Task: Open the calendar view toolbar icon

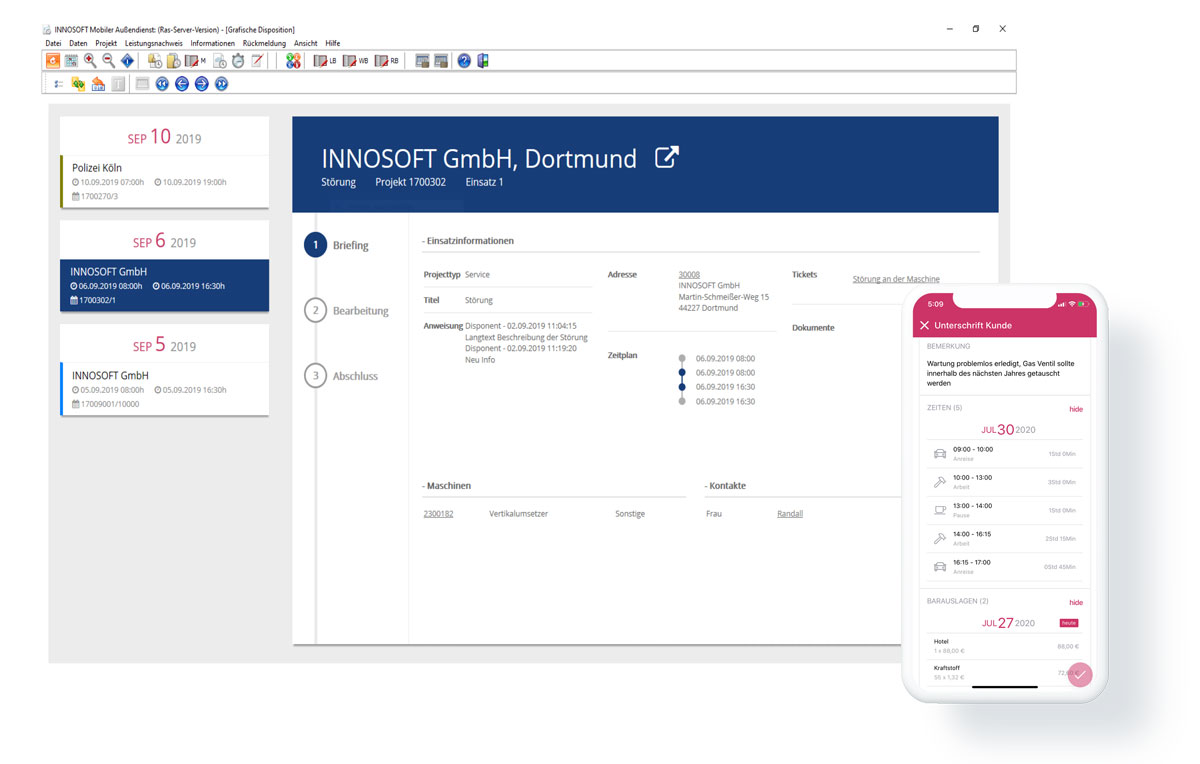Action: [71, 61]
